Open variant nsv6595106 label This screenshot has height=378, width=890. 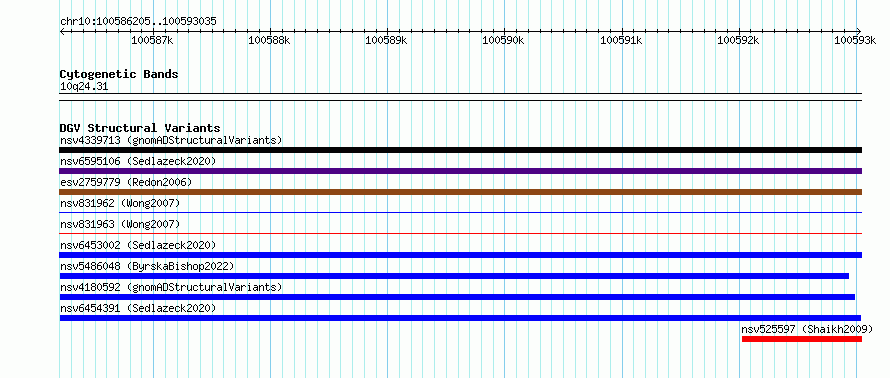click(x=138, y=161)
